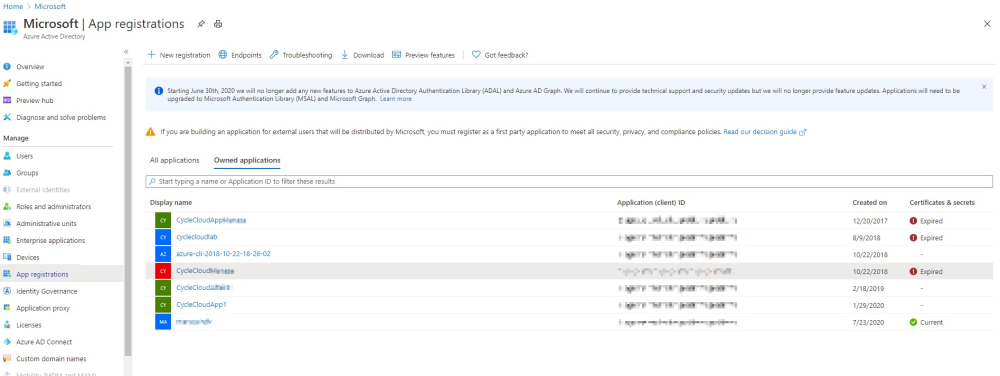The height and width of the screenshot is (376, 1000).
Task: Click the sidebar vertical scrollbar
Action: 128,210
